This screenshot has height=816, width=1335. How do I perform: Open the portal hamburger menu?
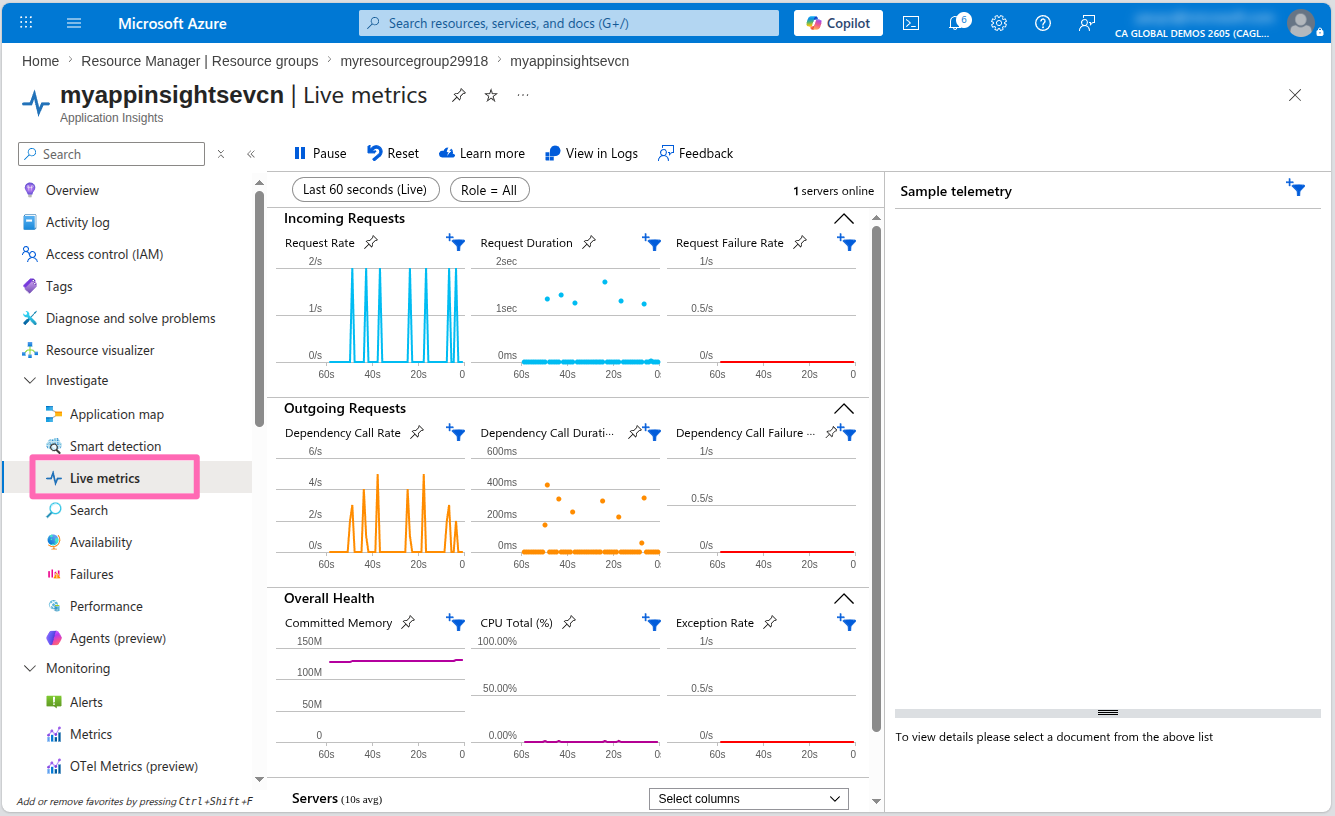[74, 22]
